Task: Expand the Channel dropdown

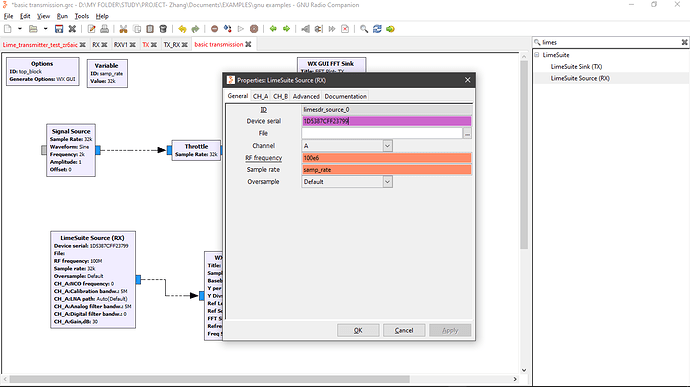Action: point(387,146)
